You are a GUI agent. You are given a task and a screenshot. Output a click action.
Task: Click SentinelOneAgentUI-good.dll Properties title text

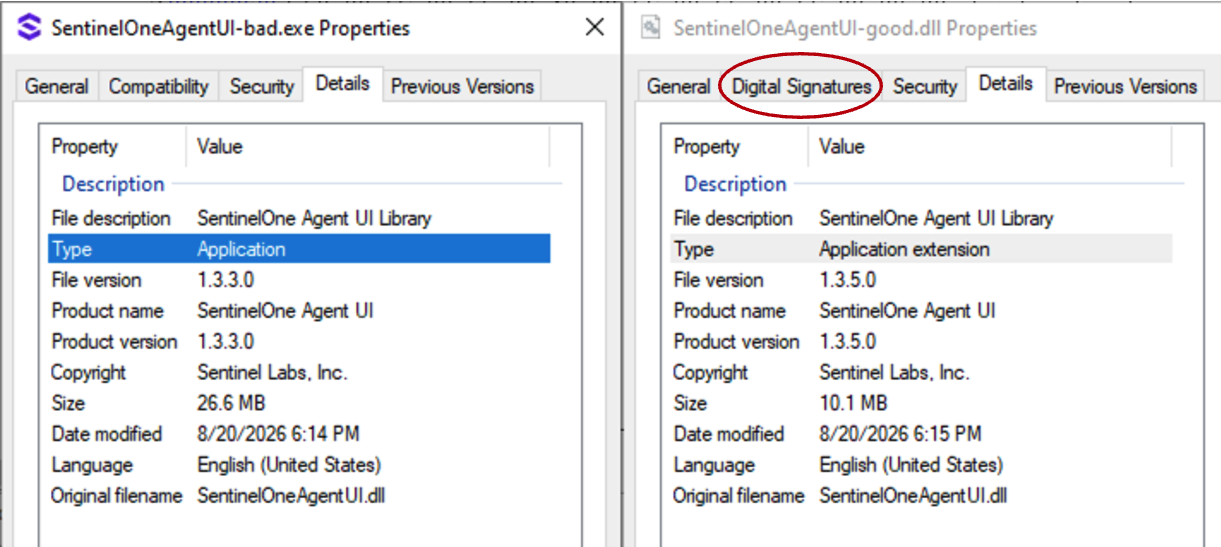pyautogui.click(x=856, y=28)
